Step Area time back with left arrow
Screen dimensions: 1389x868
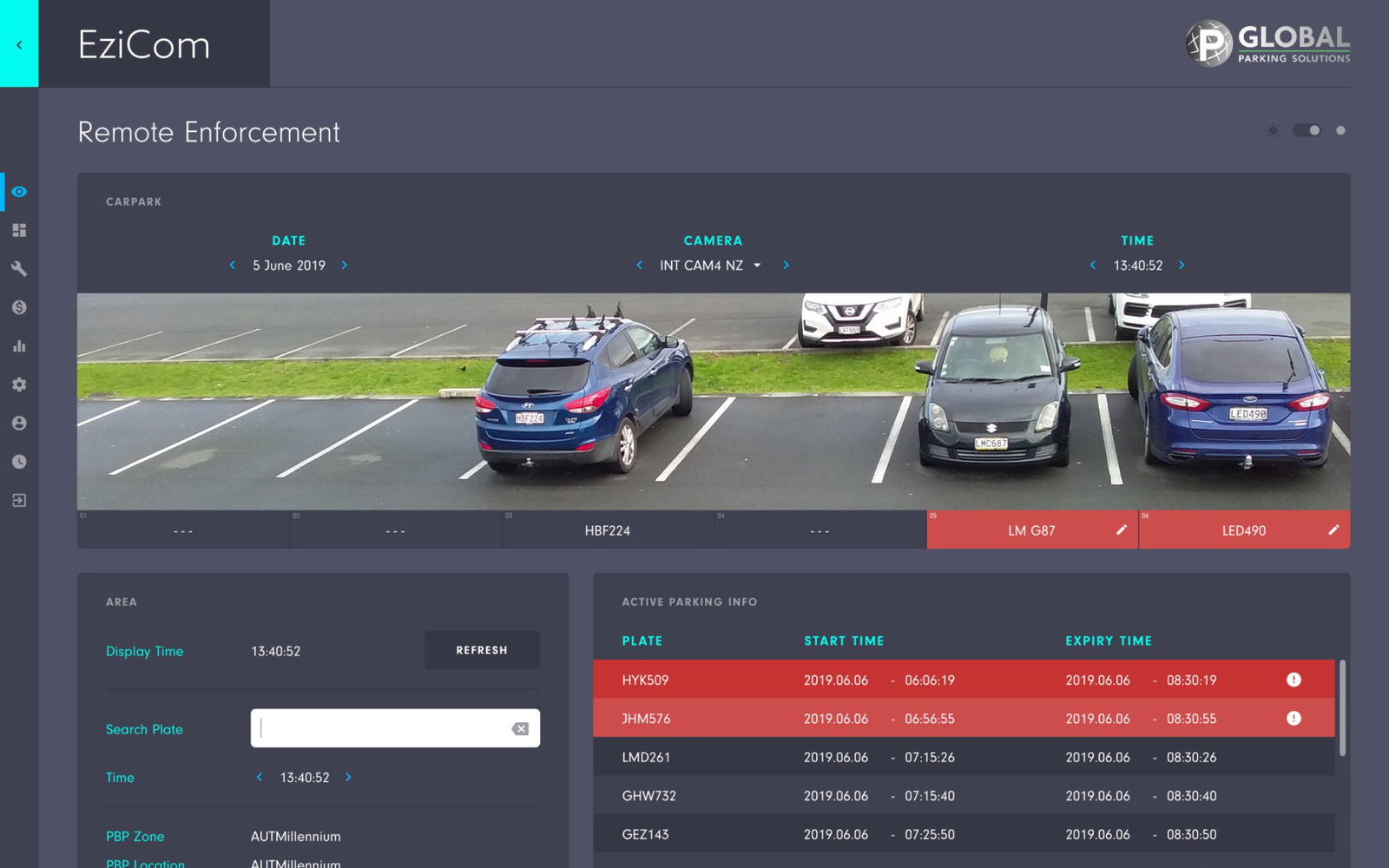tap(259, 777)
